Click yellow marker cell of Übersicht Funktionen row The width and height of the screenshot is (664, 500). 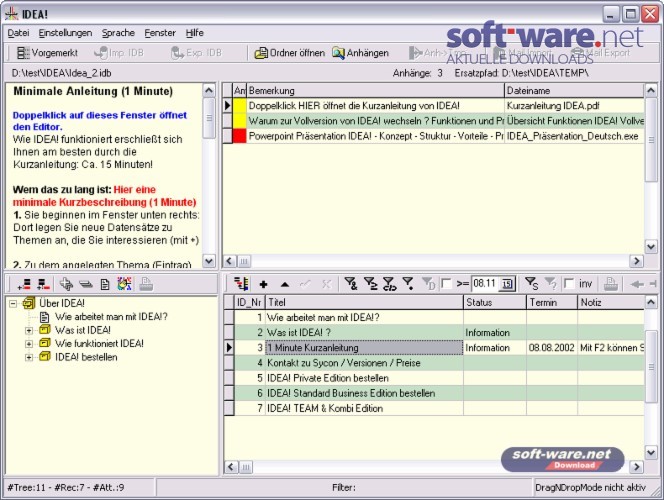click(x=240, y=121)
